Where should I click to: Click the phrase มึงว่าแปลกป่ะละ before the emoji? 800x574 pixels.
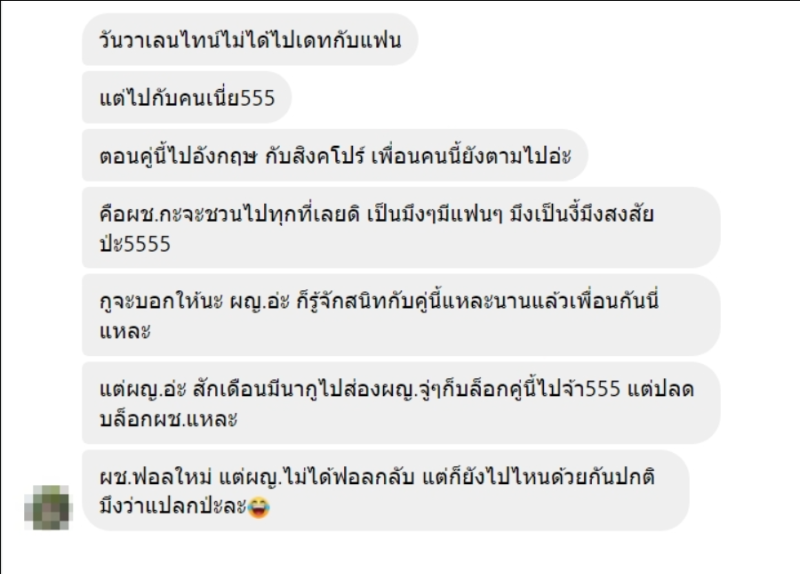click(x=173, y=507)
